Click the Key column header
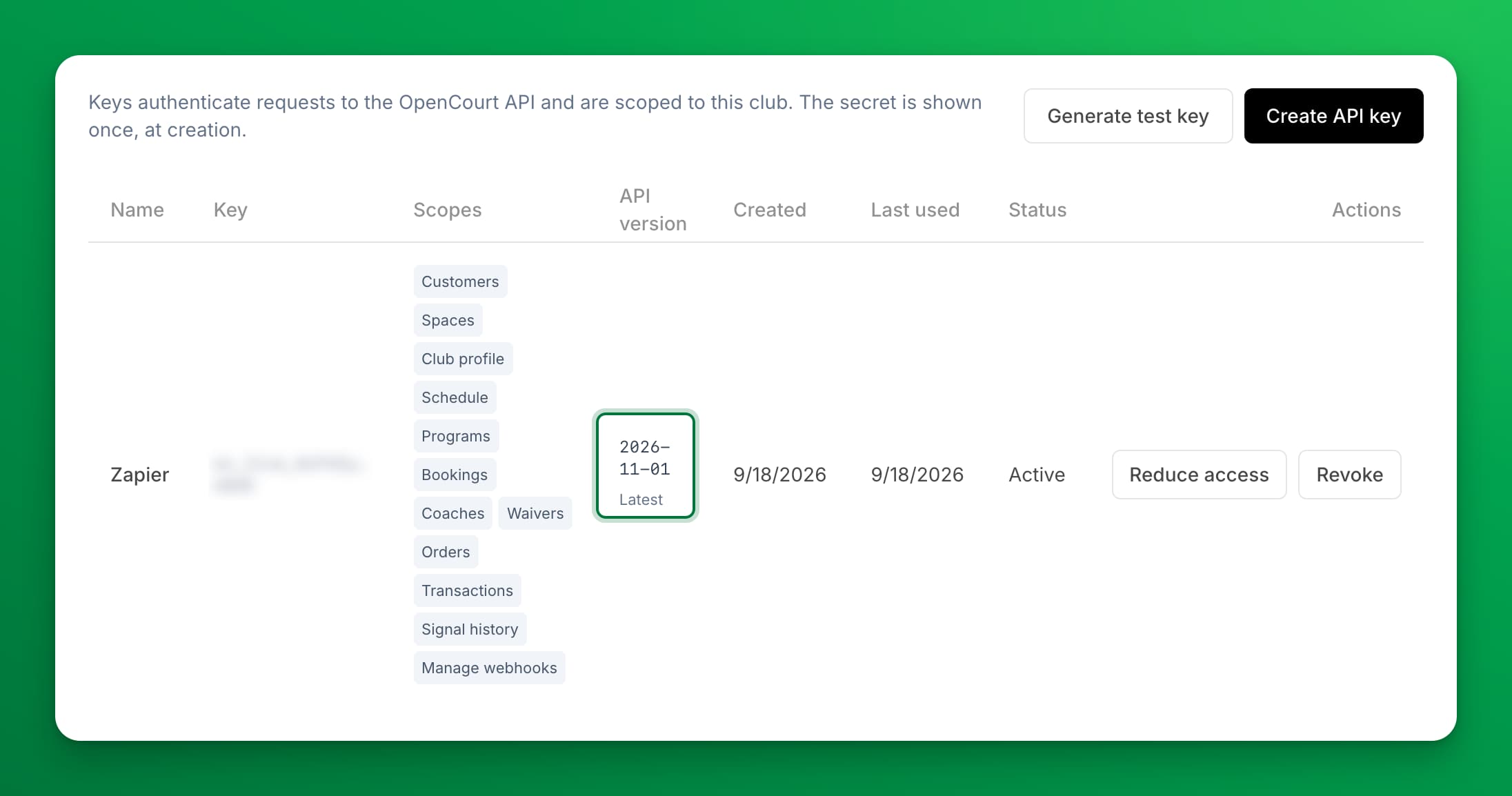Viewport: 1512px width, 796px height. tap(230, 210)
